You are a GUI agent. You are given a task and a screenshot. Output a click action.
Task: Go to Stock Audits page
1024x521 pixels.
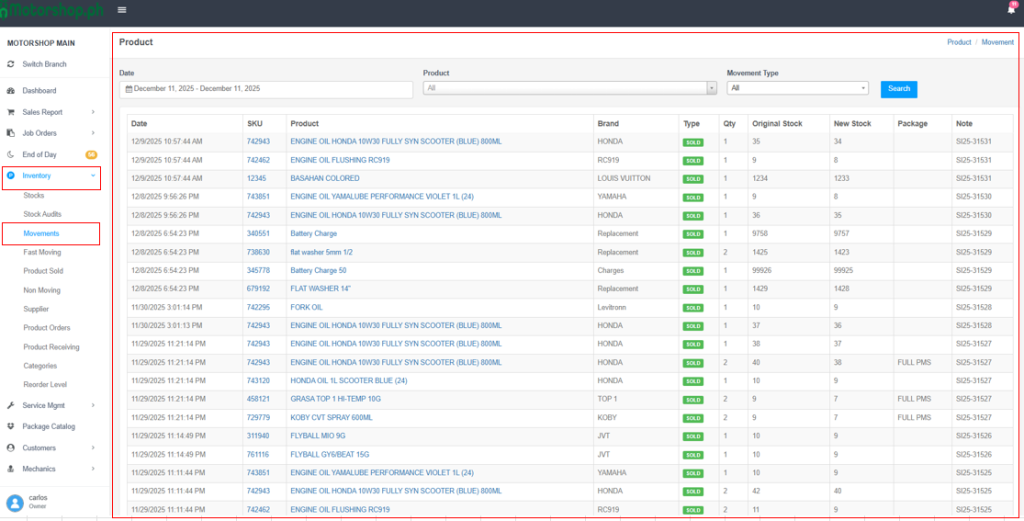pyautogui.click(x=42, y=214)
